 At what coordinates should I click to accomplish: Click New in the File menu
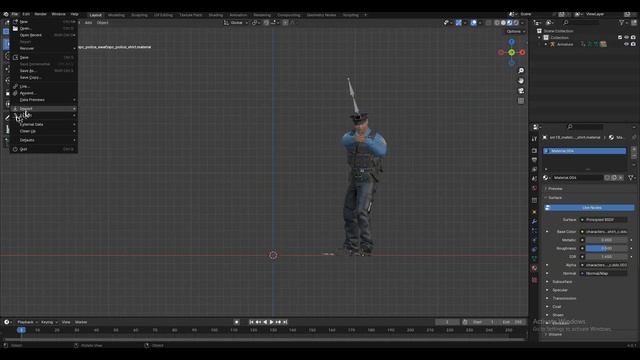pos(43,22)
